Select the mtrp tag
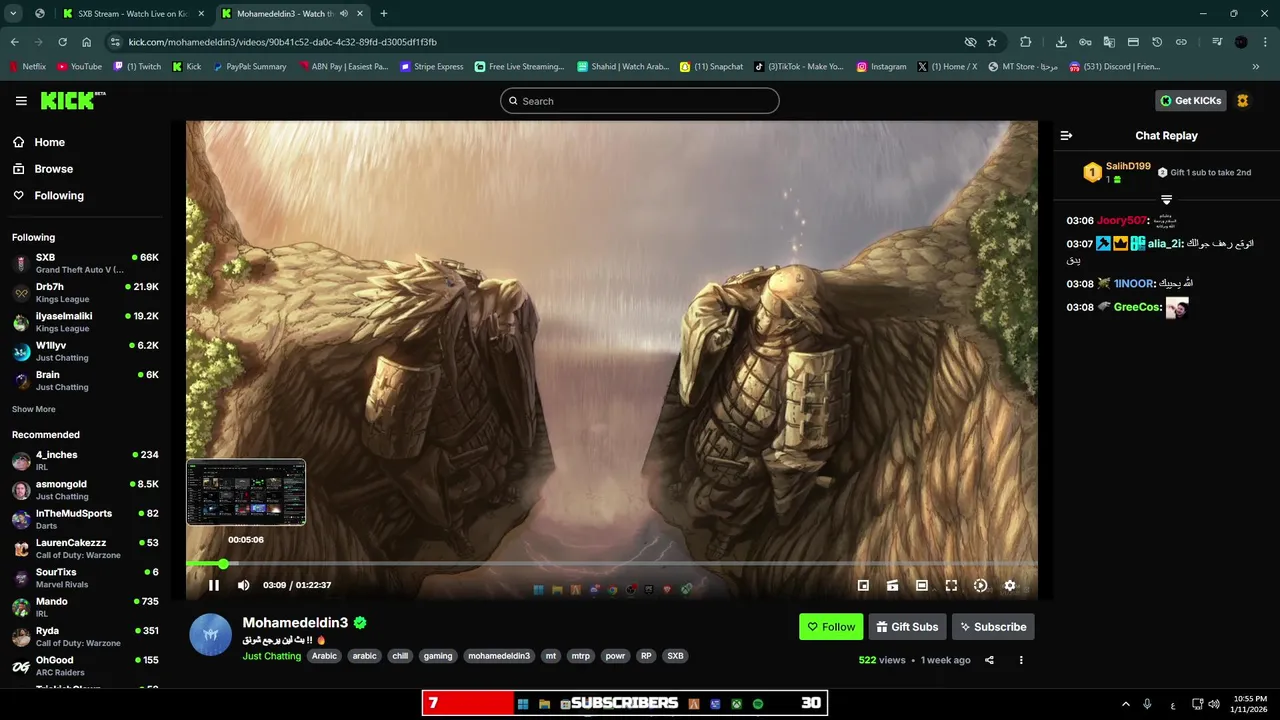Screen dimensions: 1280x720 580,656
